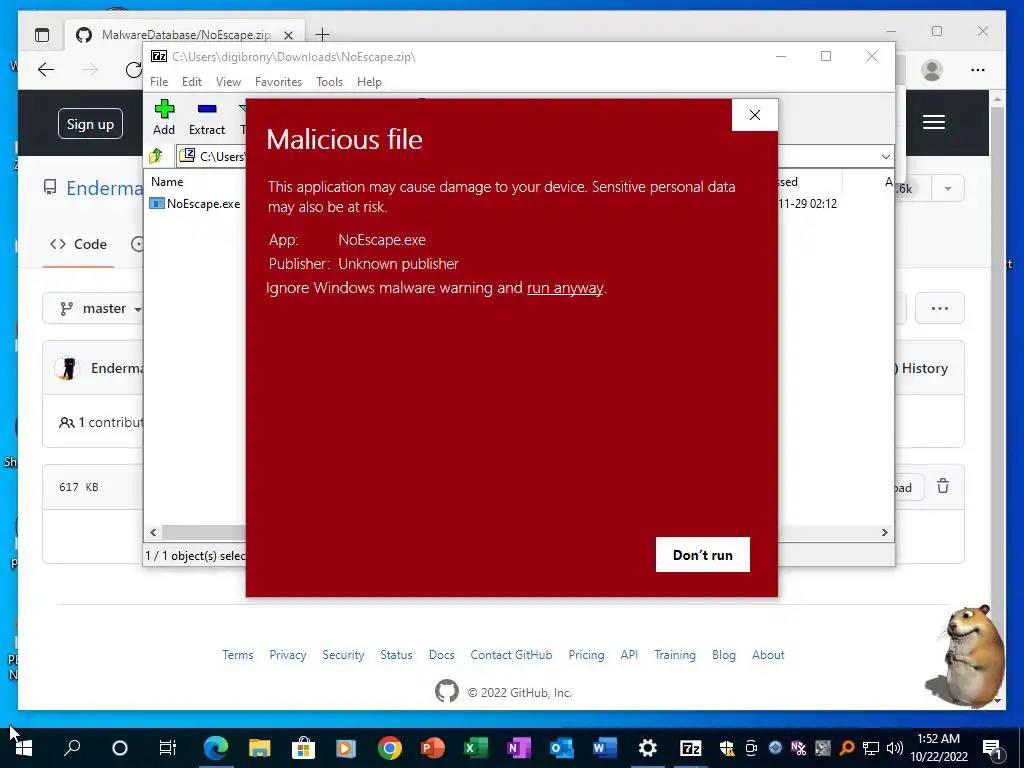Open the Blog footer link

(724, 655)
